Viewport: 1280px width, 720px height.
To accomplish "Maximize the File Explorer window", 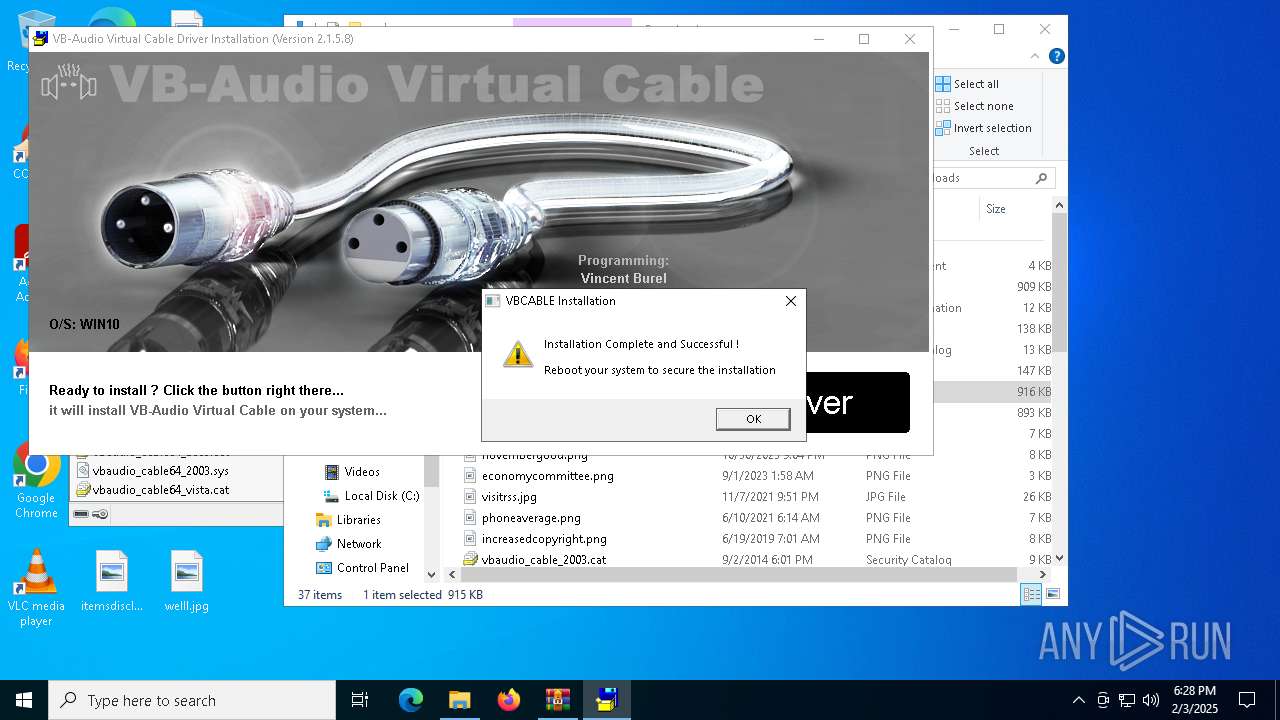I will click(998, 29).
